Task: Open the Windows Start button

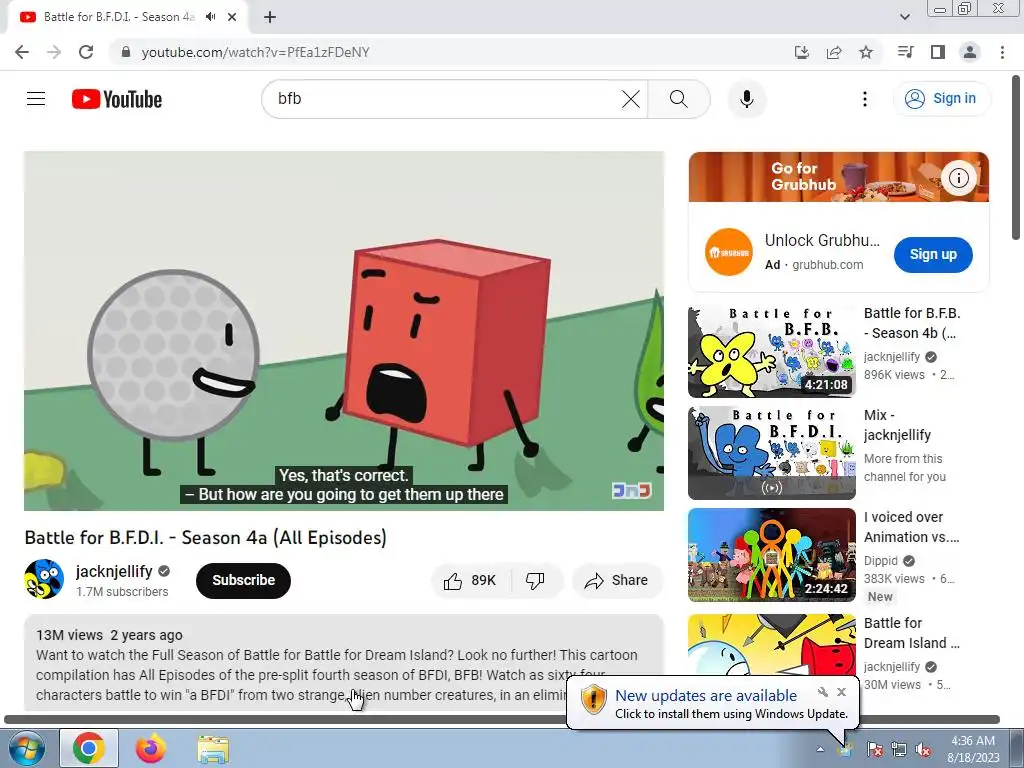Action: (x=26, y=748)
